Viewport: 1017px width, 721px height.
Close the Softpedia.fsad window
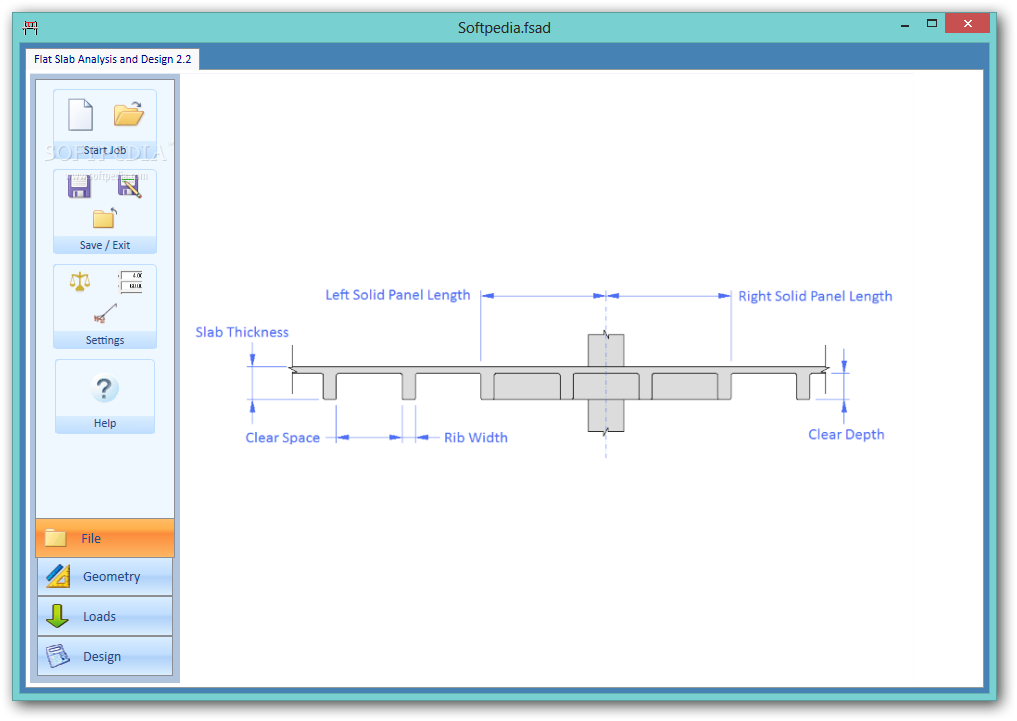967,23
